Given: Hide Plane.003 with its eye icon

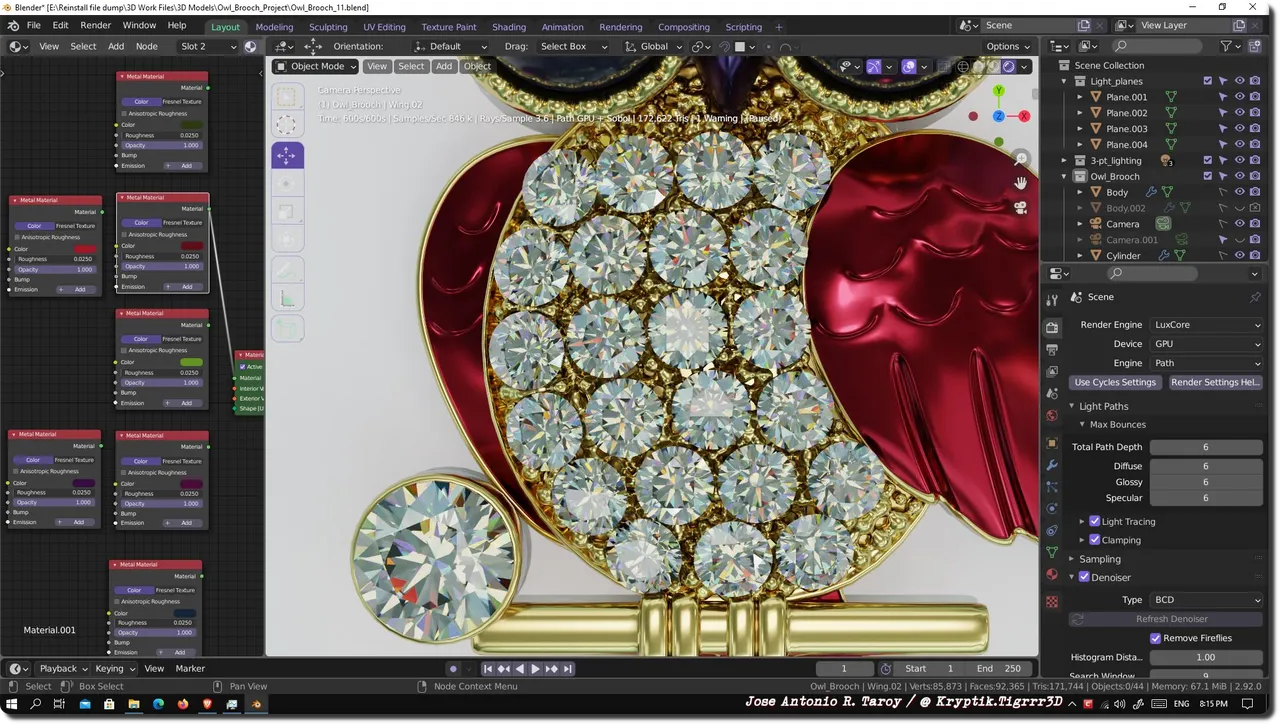Looking at the screenshot, I should point(1239,129).
